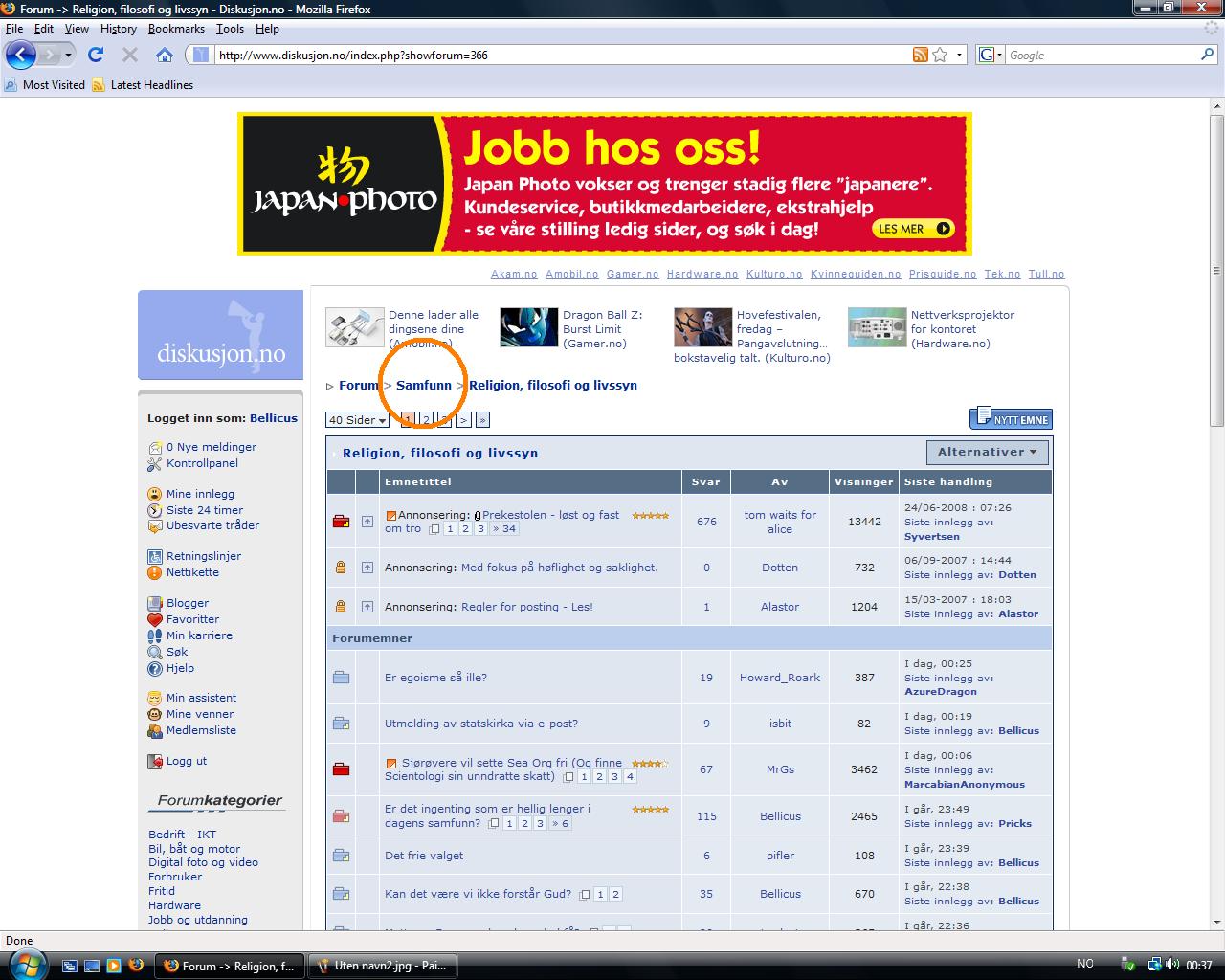
Task: Open the 40 Sider page dropdown
Action: (x=357, y=420)
